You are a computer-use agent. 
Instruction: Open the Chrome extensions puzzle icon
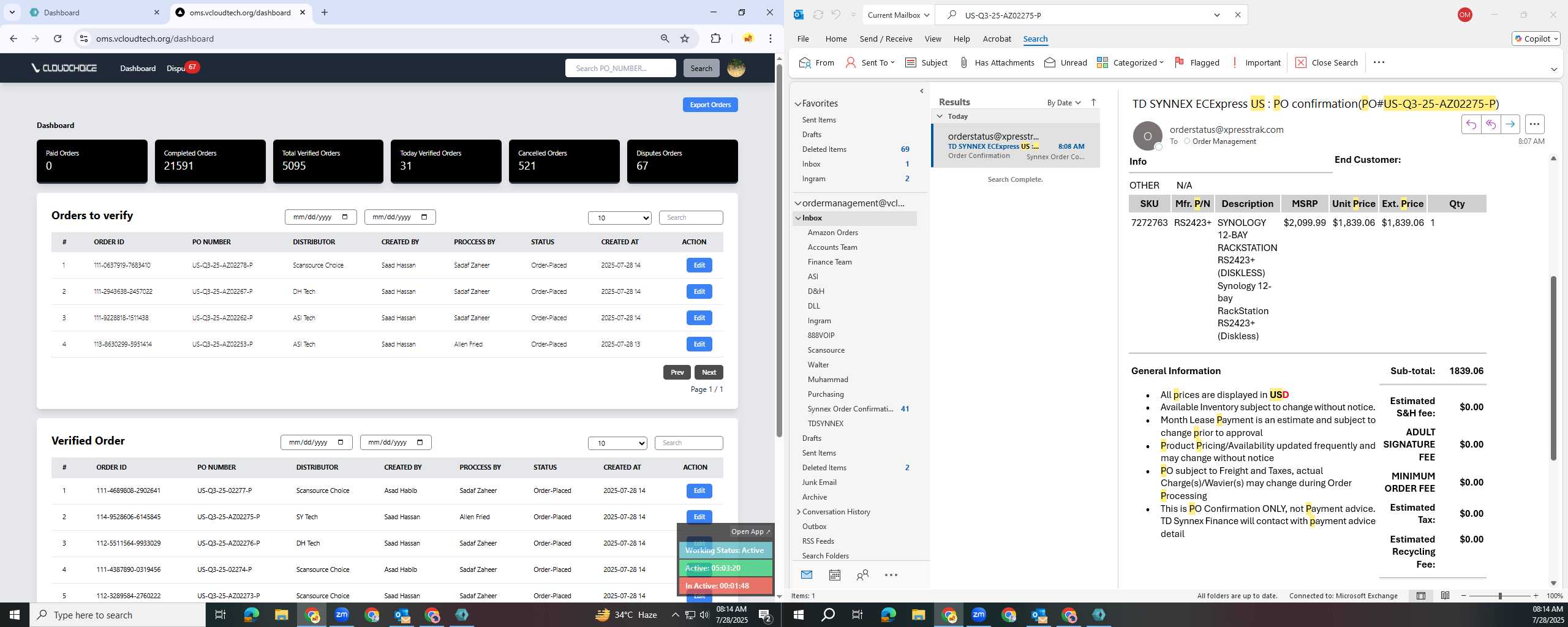coord(715,39)
